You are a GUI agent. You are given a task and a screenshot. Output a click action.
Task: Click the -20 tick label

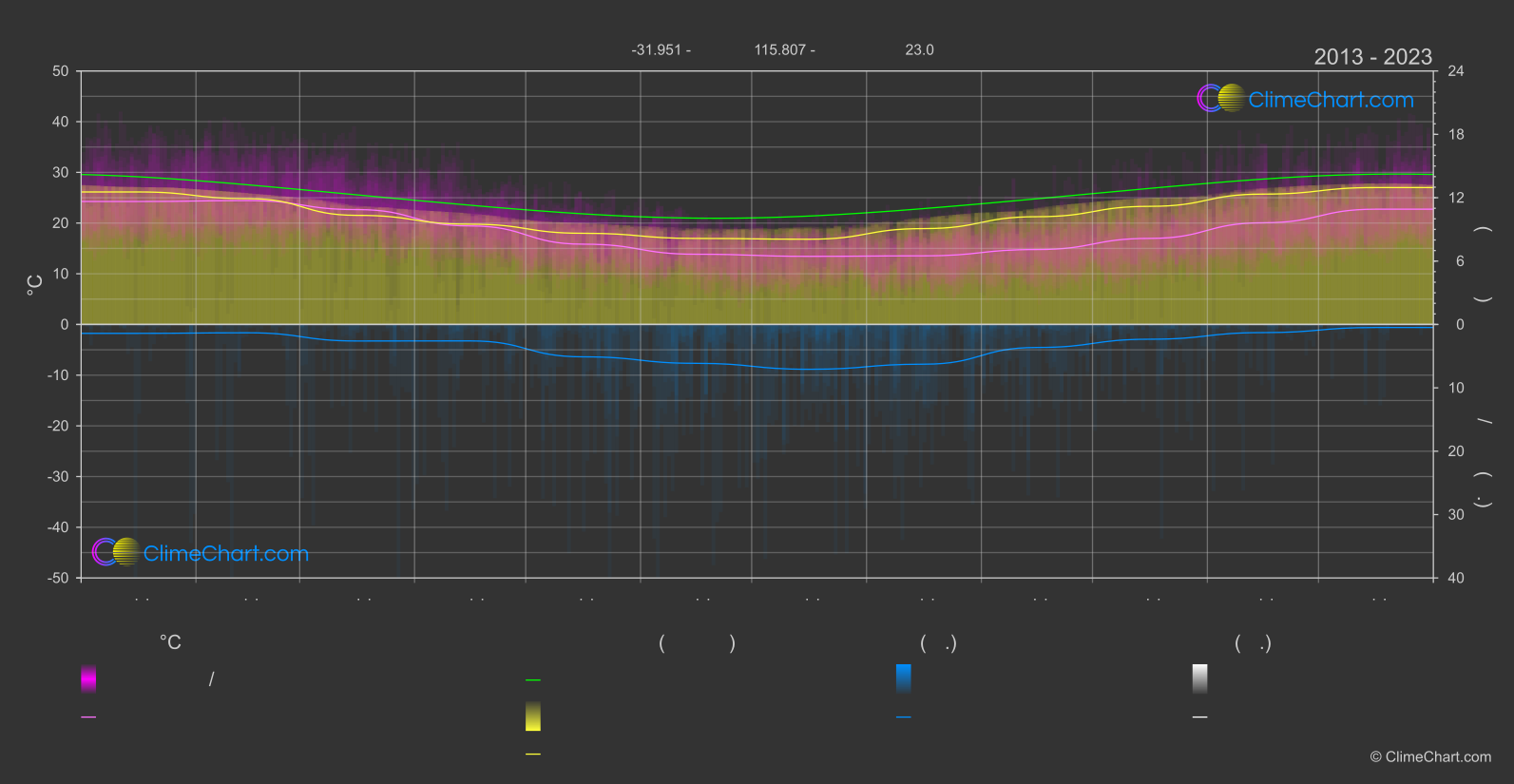58,426
